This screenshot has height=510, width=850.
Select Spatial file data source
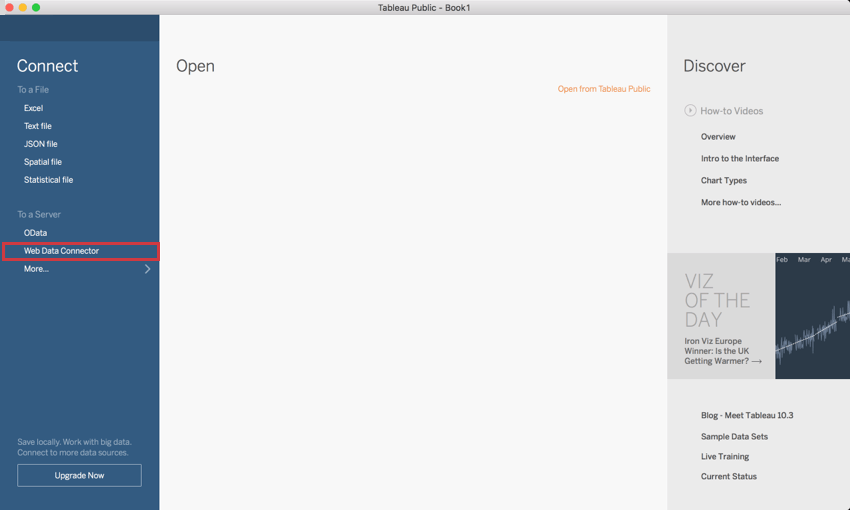(43, 162)
